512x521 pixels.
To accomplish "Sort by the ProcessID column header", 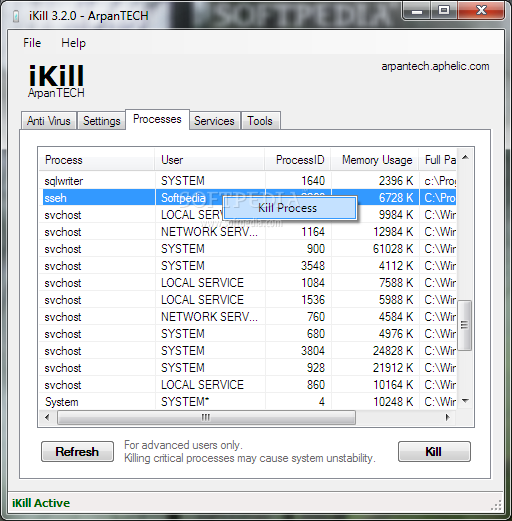I will click(x=298, y=160).
